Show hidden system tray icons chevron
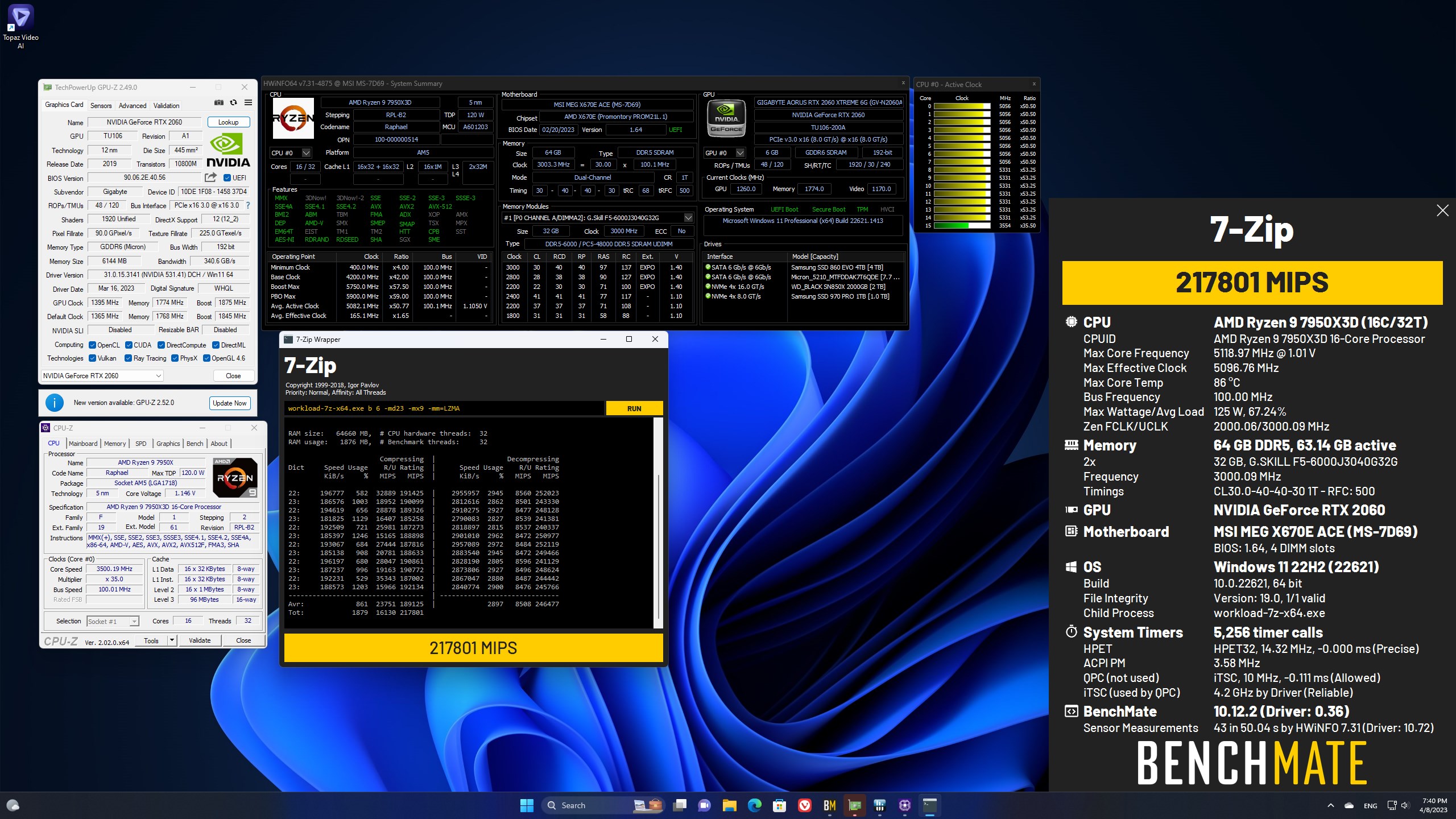The height and width of the screenshot is (819, 1456). click(1330, 805)
